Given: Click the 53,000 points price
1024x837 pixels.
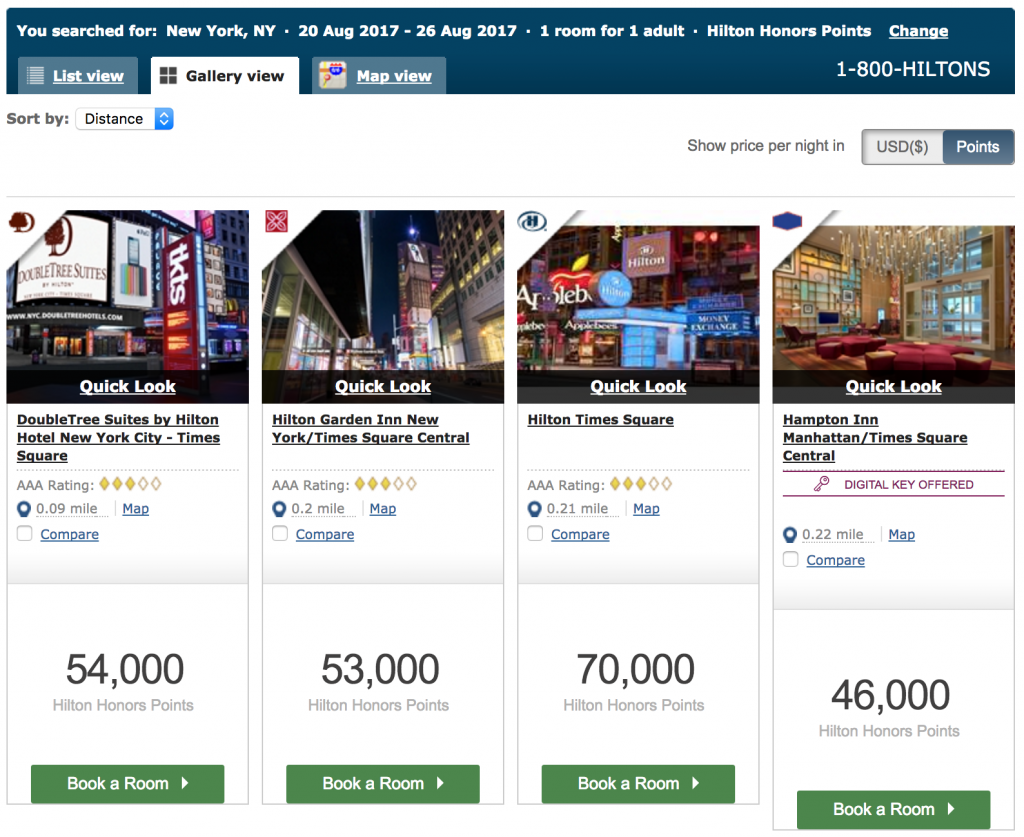Looking at the screenshot, I should click(380, 669).
